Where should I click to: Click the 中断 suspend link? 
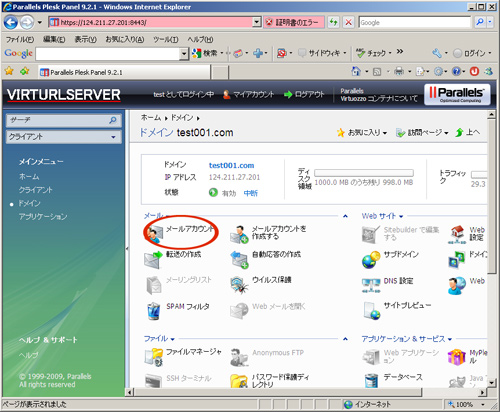coord(251,193)
